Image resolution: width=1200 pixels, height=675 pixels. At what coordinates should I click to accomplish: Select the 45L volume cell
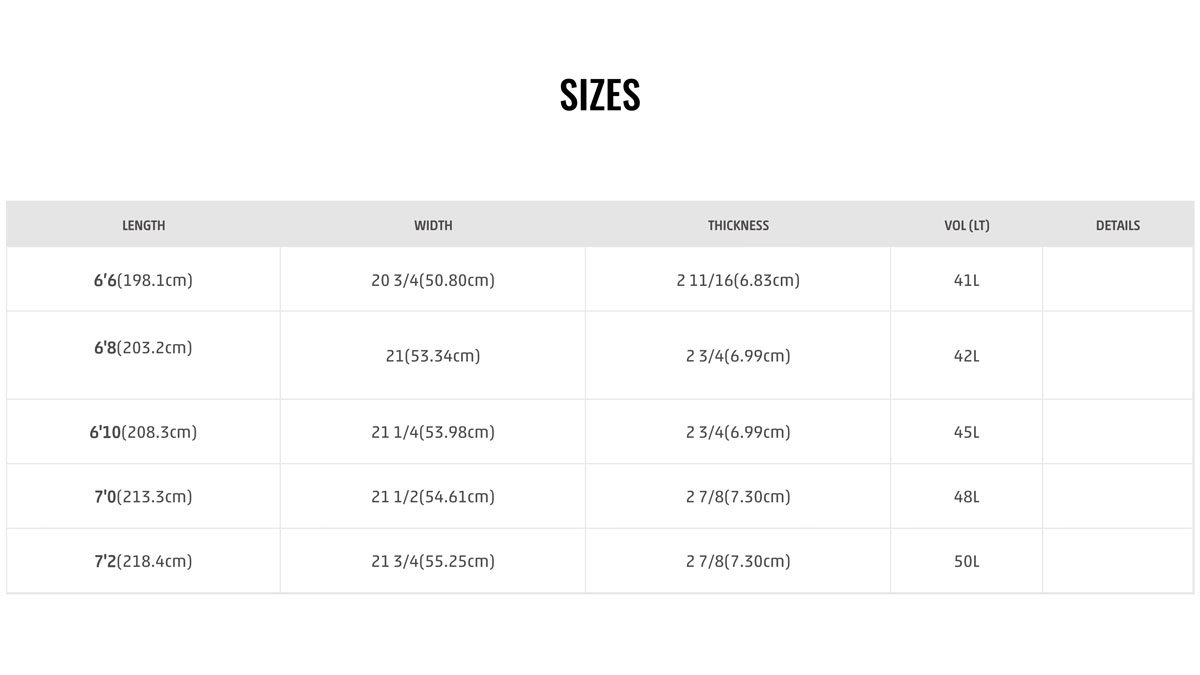tap(966, 433)
